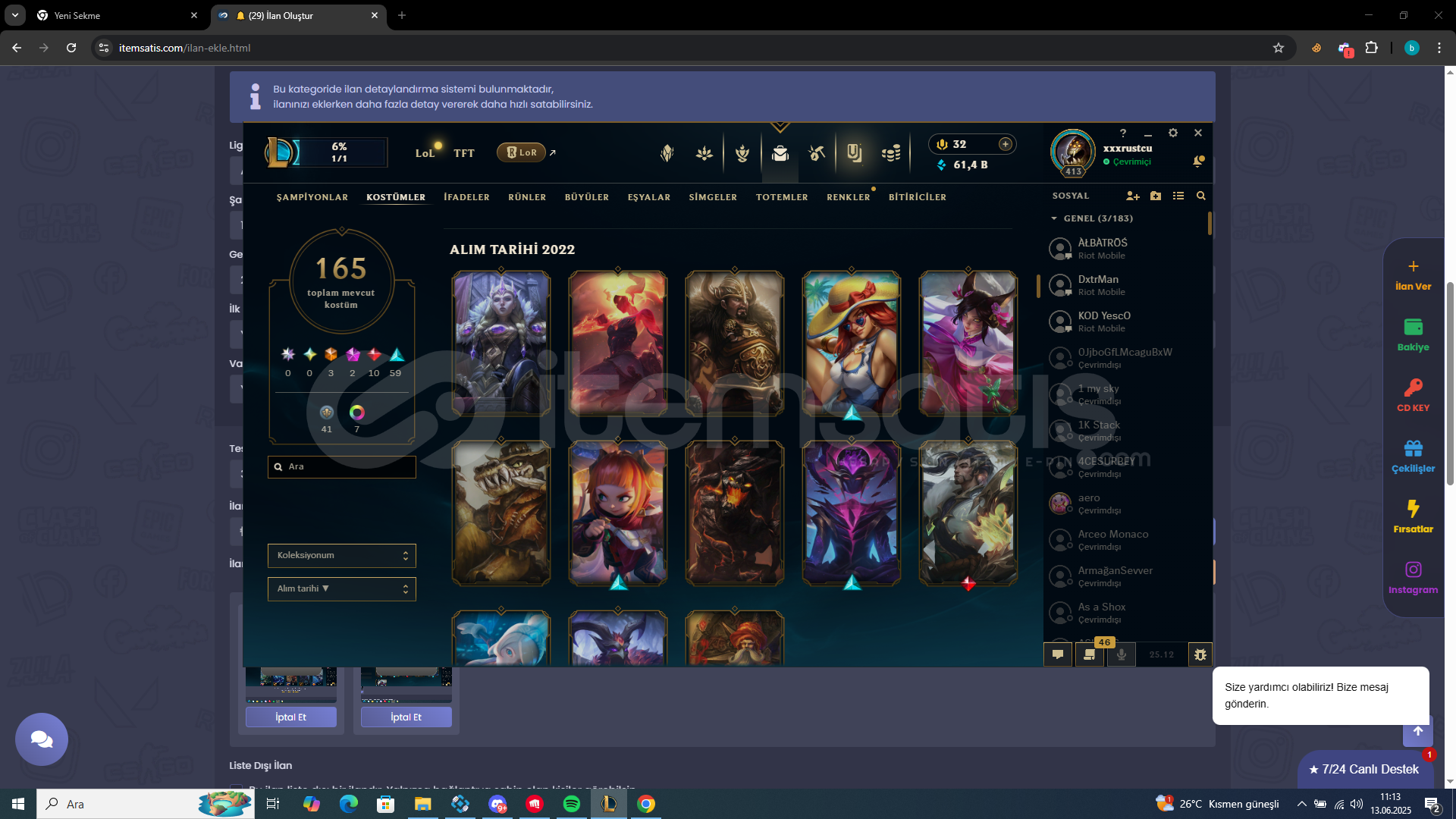Click the League of Legends logo icon

pyautogui.click(x=281, y=152)
